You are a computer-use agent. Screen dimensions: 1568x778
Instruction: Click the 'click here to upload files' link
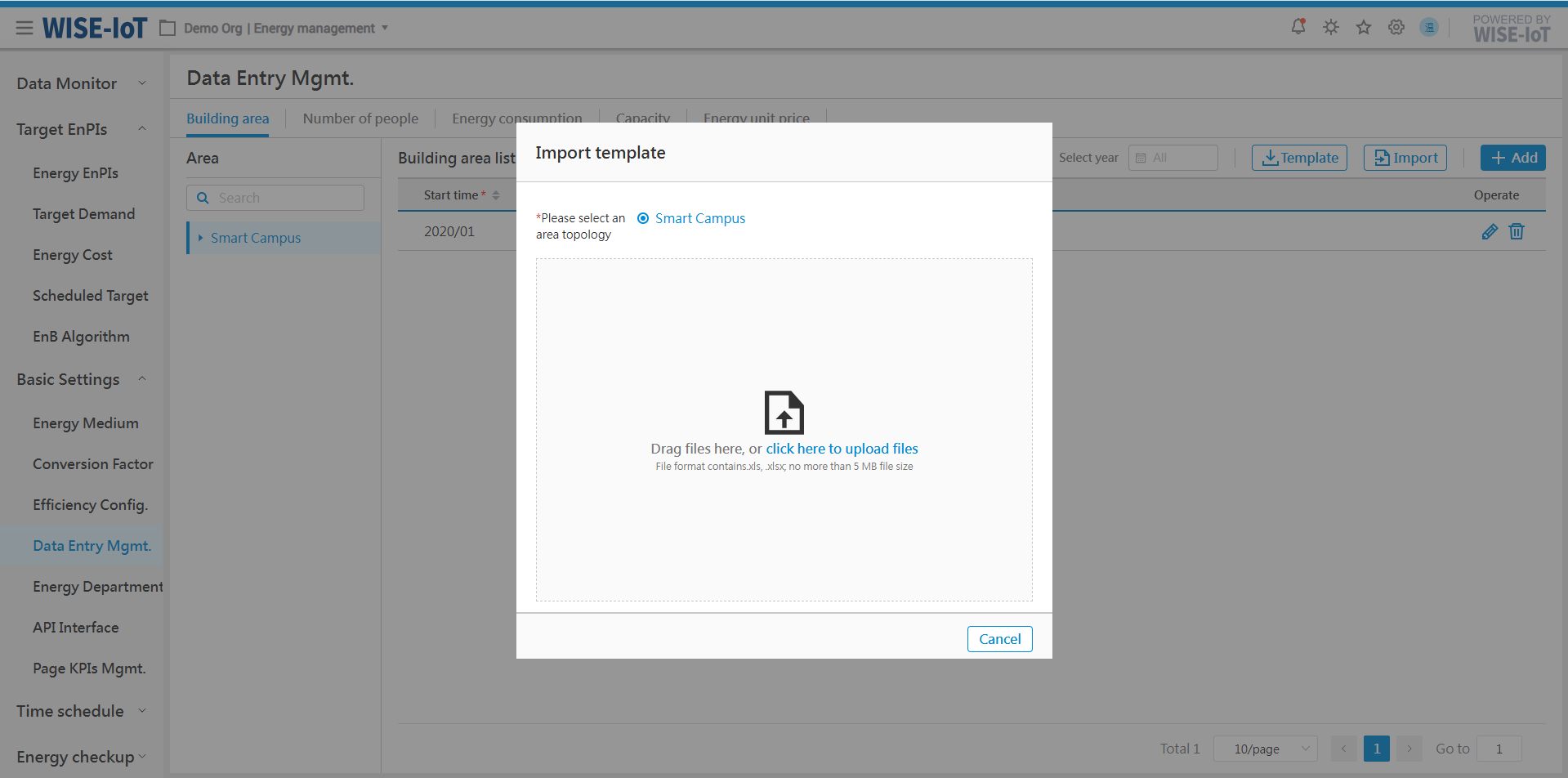tap(842, 449)
